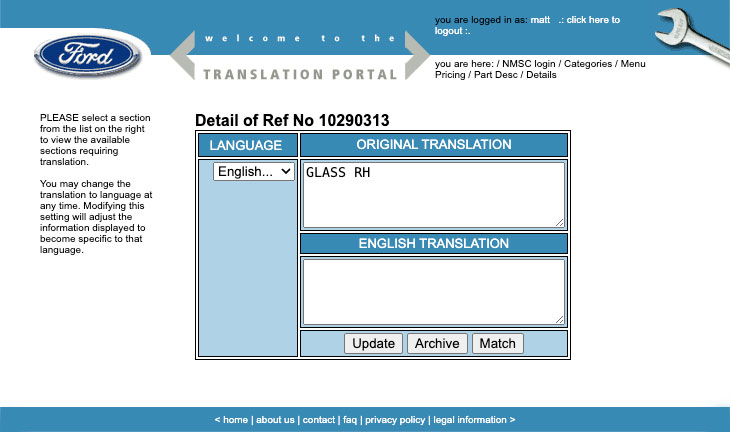Click the resize grip of Original Translation box
The height and width of the screenshot is (432, 730).
pos(560,223)
